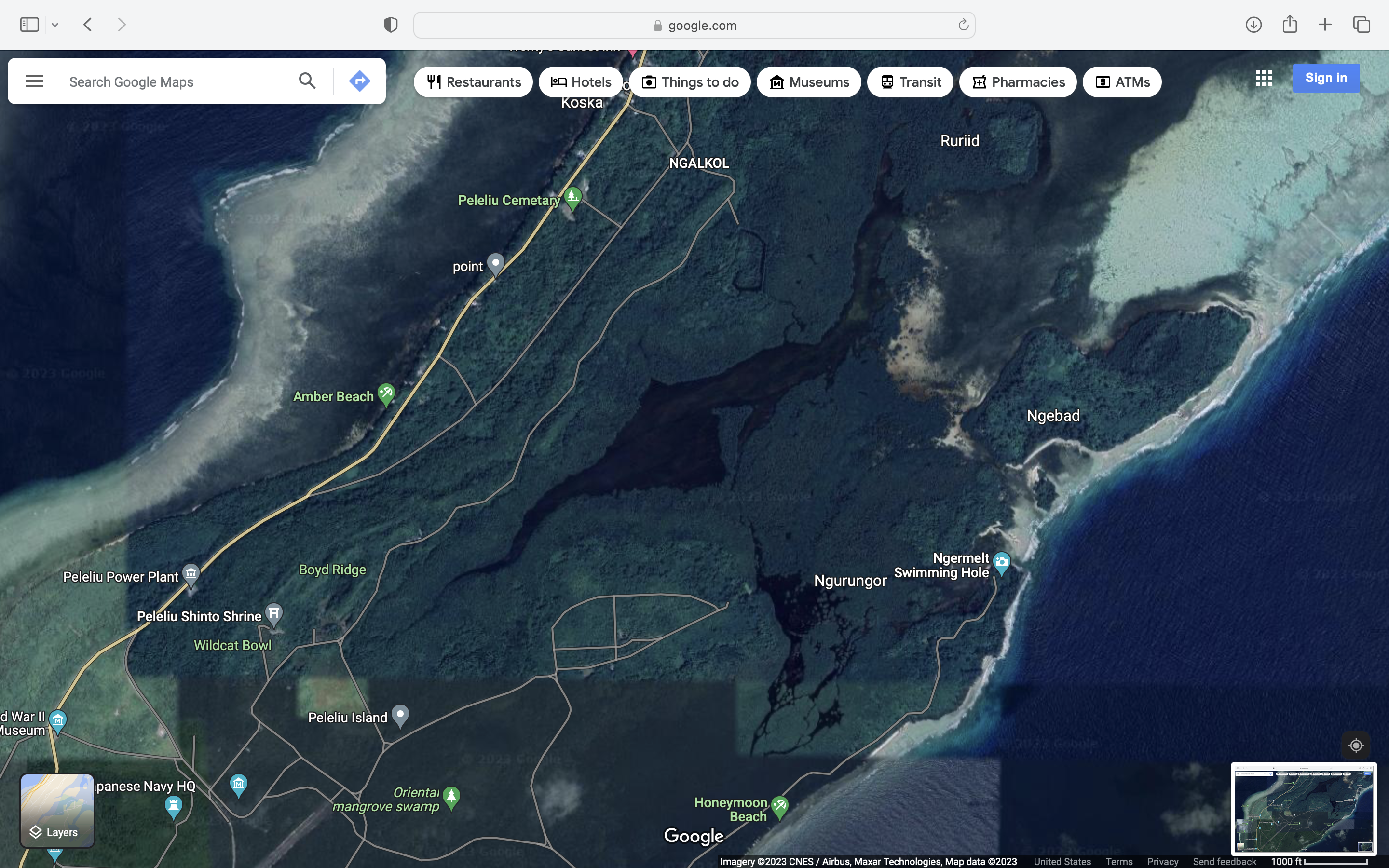The image size is (1389, 868).
Task: Select the Amber Beach marker
Action: [386, 394]
